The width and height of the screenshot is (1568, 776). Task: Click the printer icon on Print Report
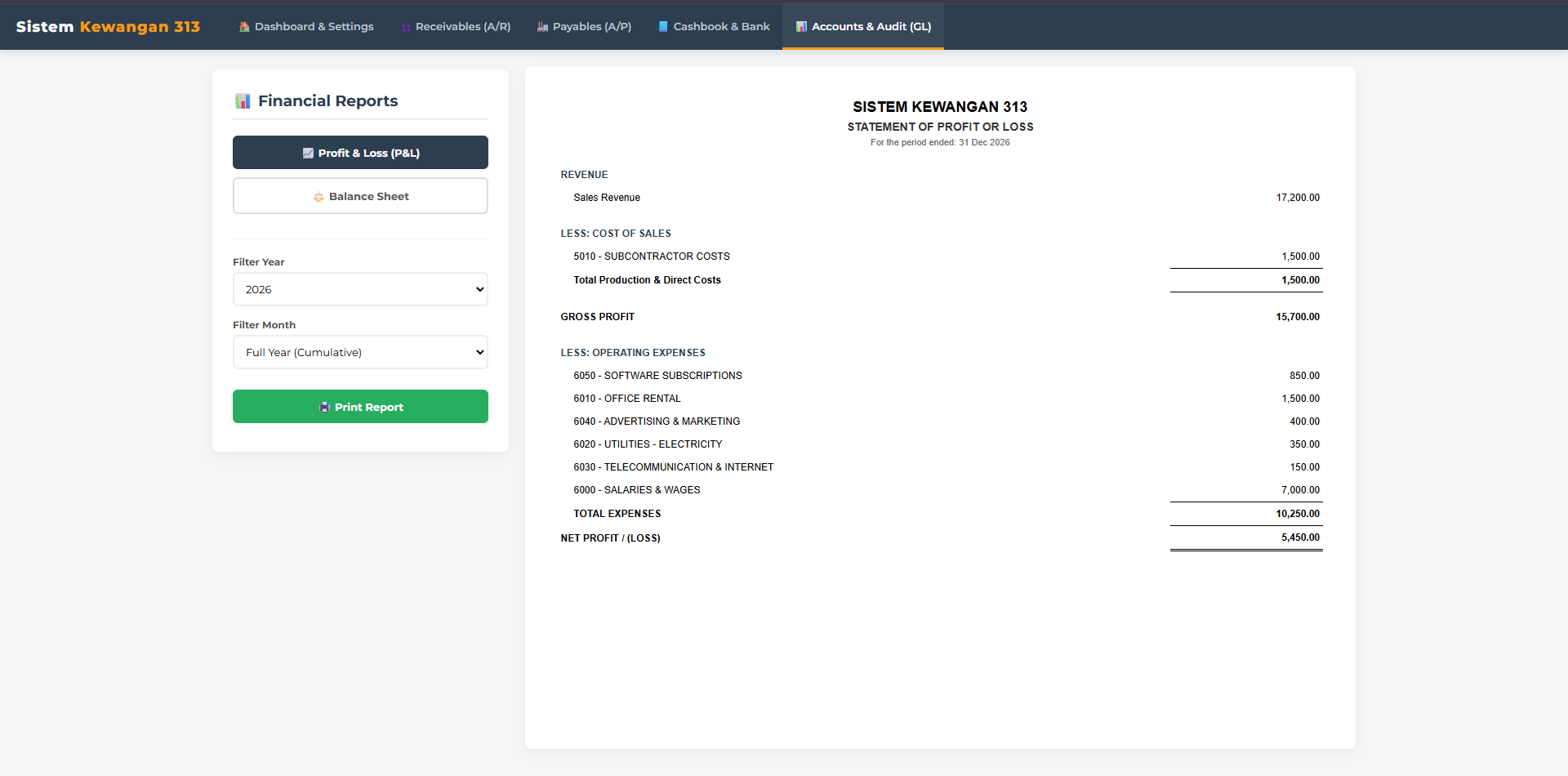click(324, 408)
